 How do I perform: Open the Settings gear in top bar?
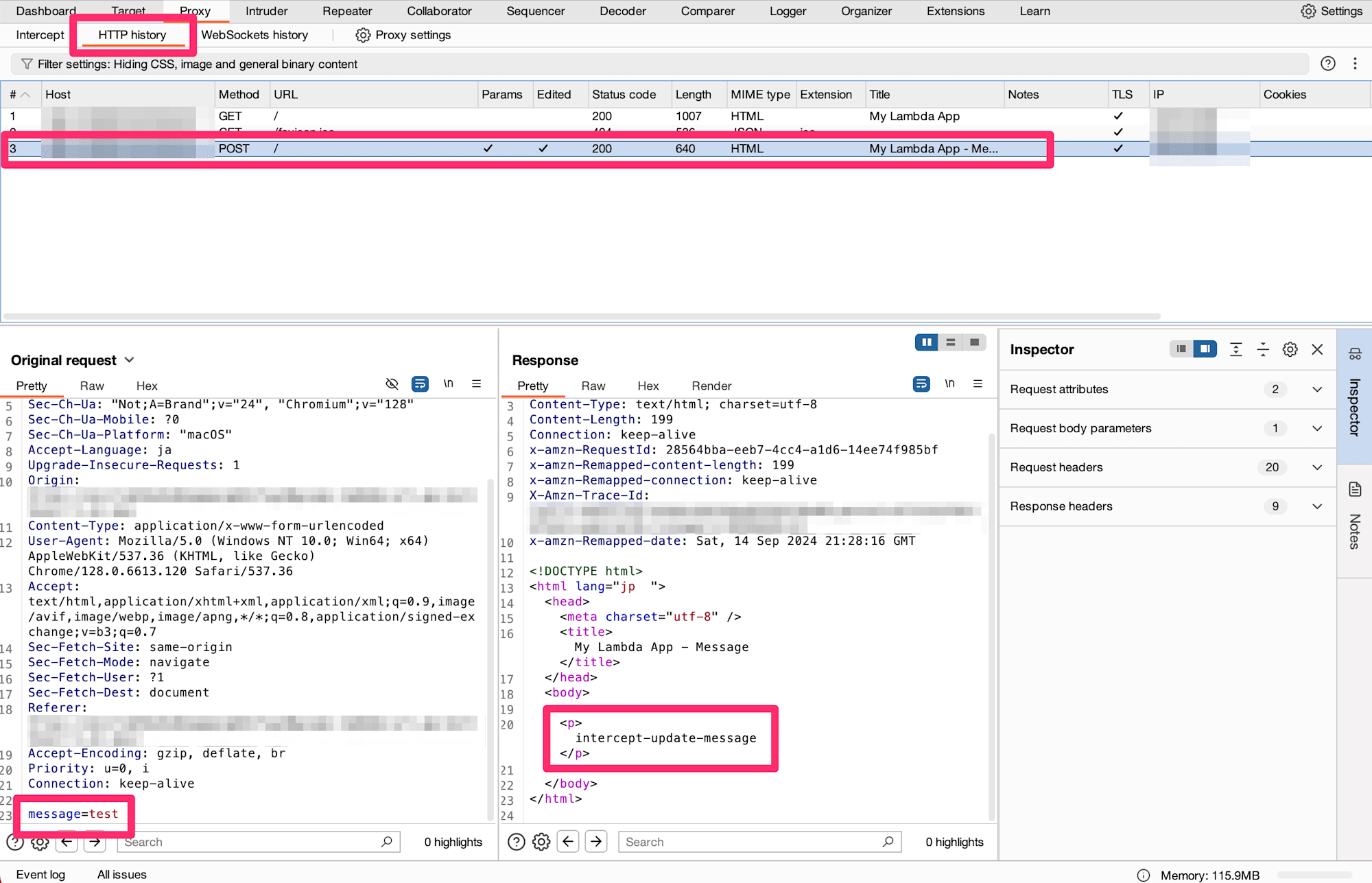(1331, 11)
